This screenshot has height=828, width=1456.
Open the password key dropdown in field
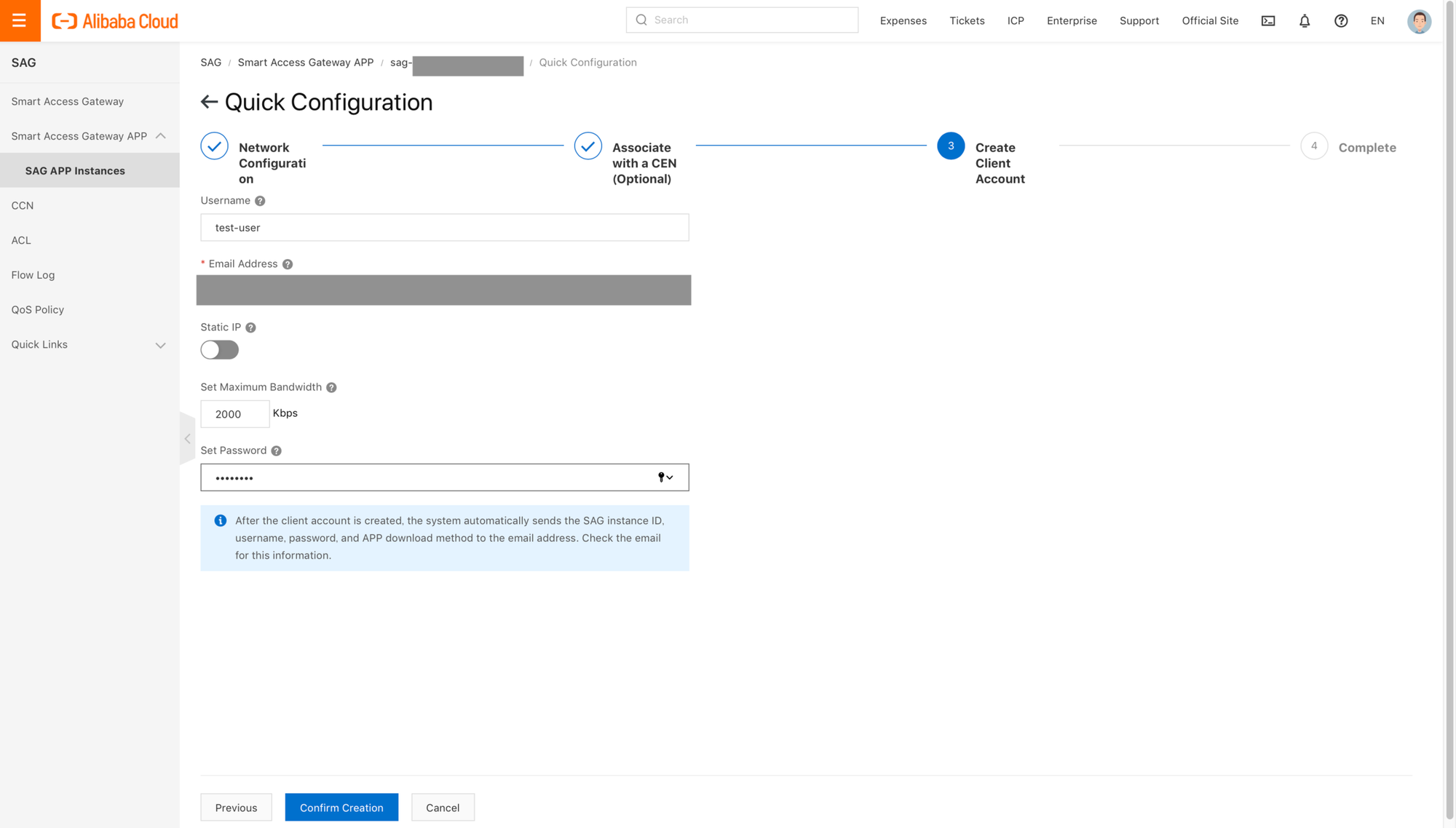665,477
